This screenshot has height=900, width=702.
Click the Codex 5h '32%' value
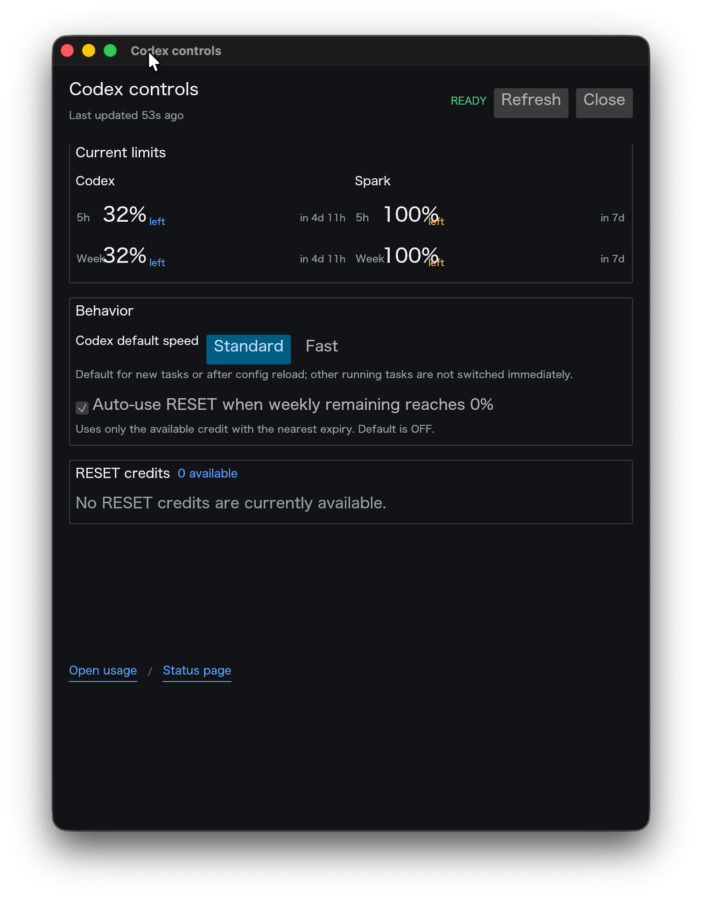click(124, 215)
